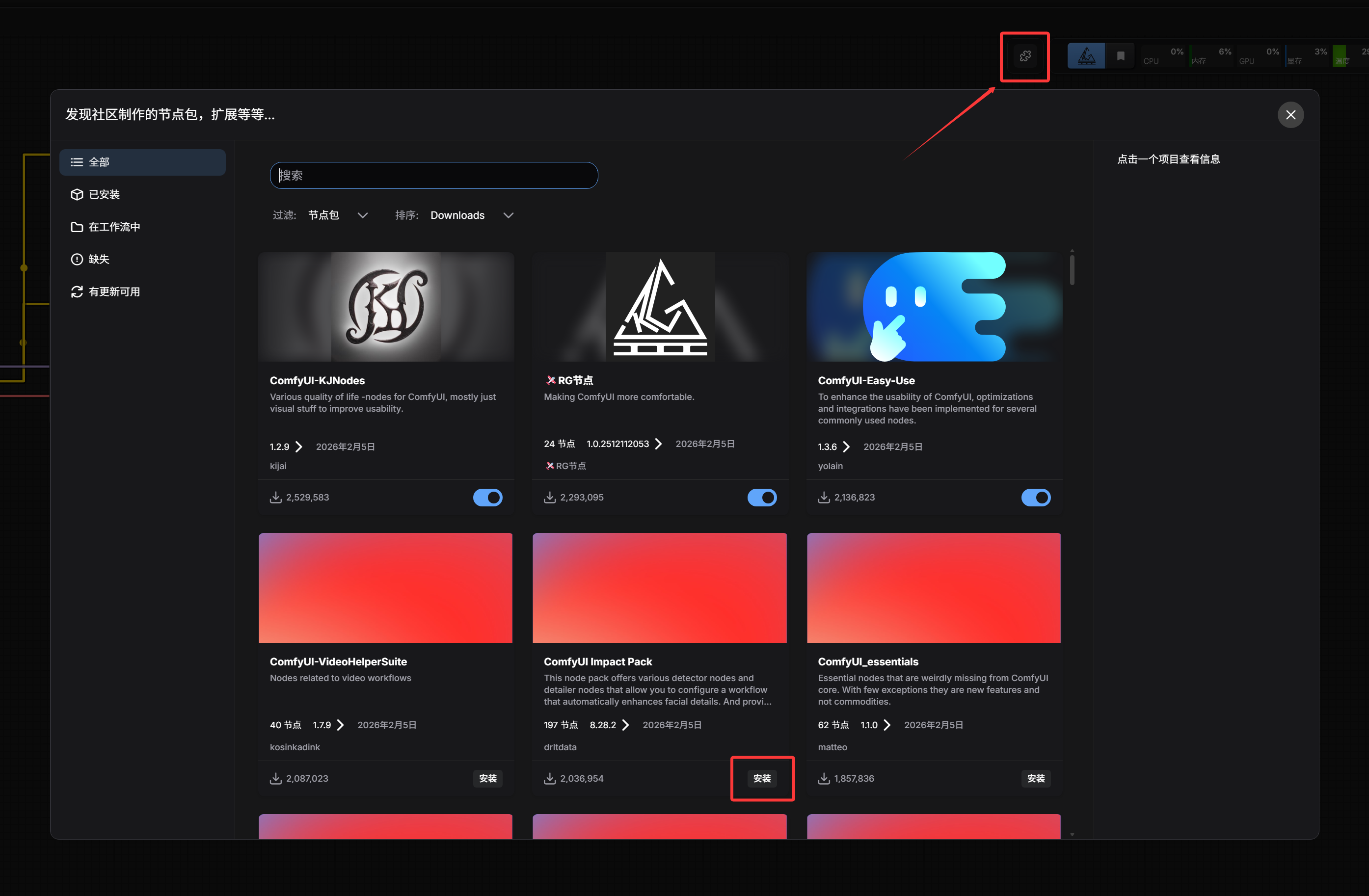Install ComfyUI-VideoHelperSuite with 安装 button
The width and height of the screenshot is (1369, 896).
(487, 779)
